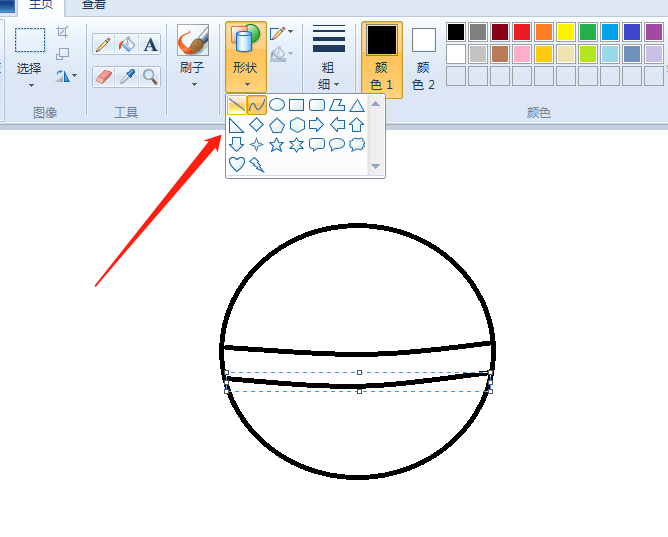The image size is (668, 537).
Task: Click the top-center selection handle on canvas
Action: tap(360, 373)
